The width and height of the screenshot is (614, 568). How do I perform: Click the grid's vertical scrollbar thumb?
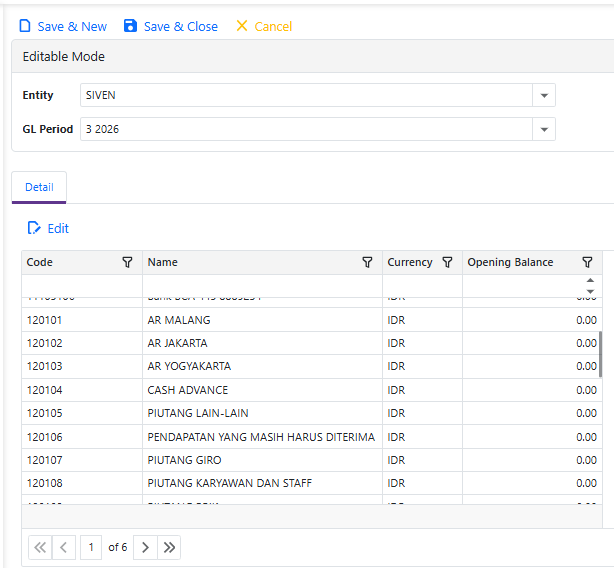point(600,354)
